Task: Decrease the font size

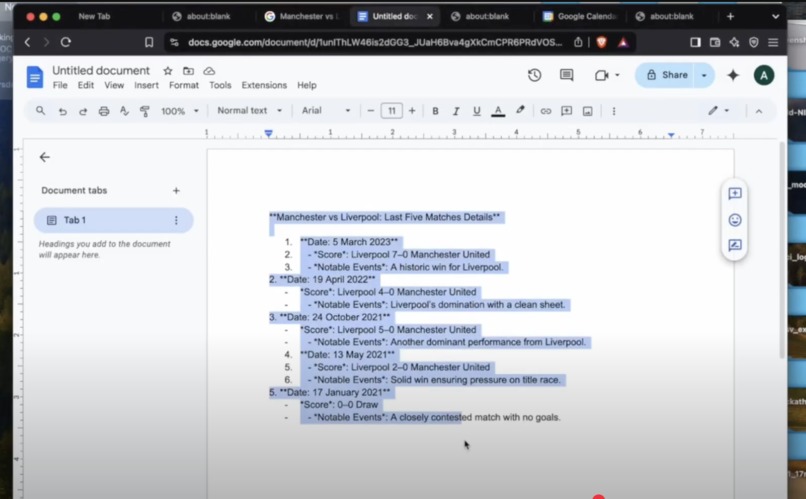Action: coord(371,111)
